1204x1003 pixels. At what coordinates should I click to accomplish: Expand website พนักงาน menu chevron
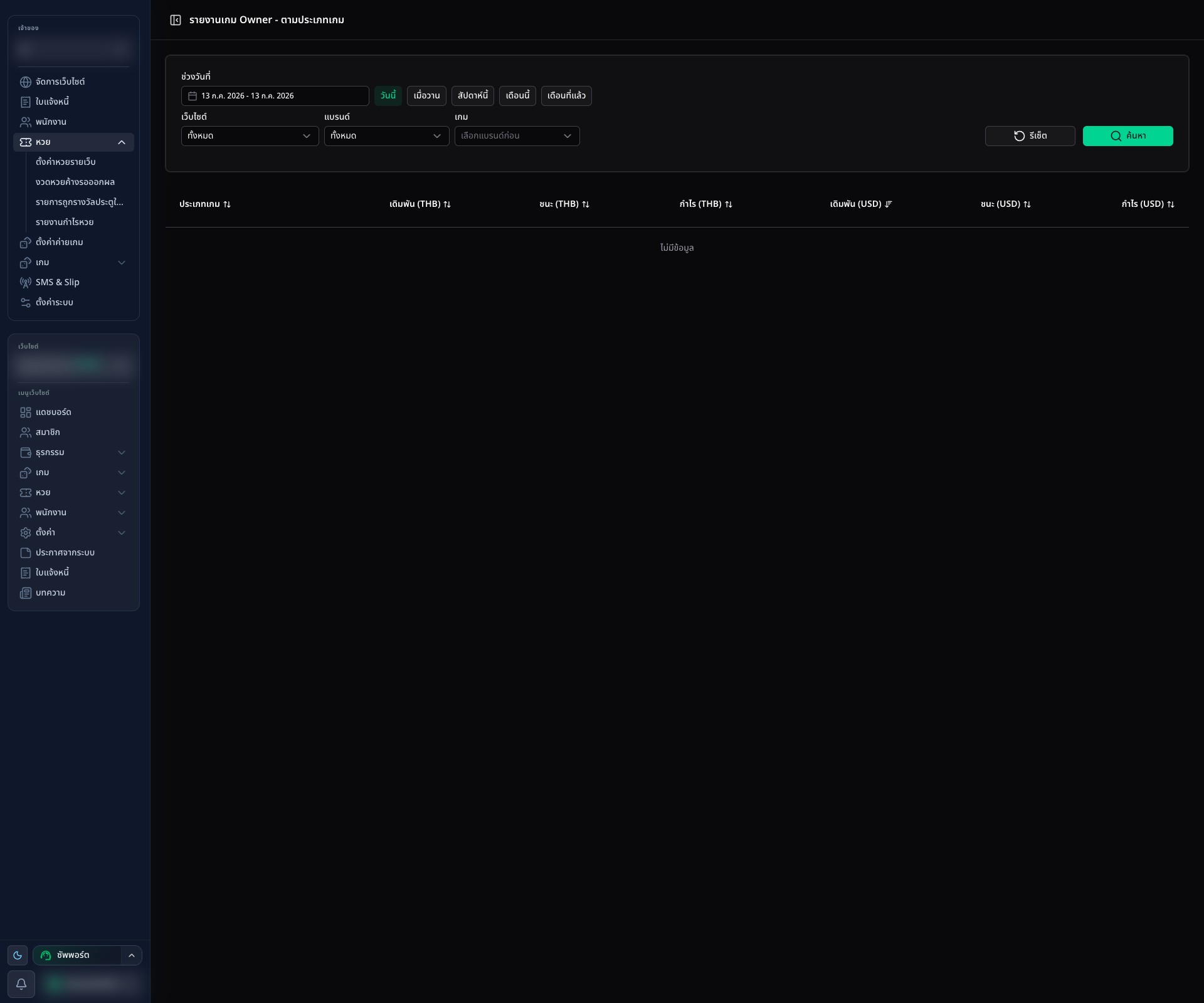coord(122,513)
